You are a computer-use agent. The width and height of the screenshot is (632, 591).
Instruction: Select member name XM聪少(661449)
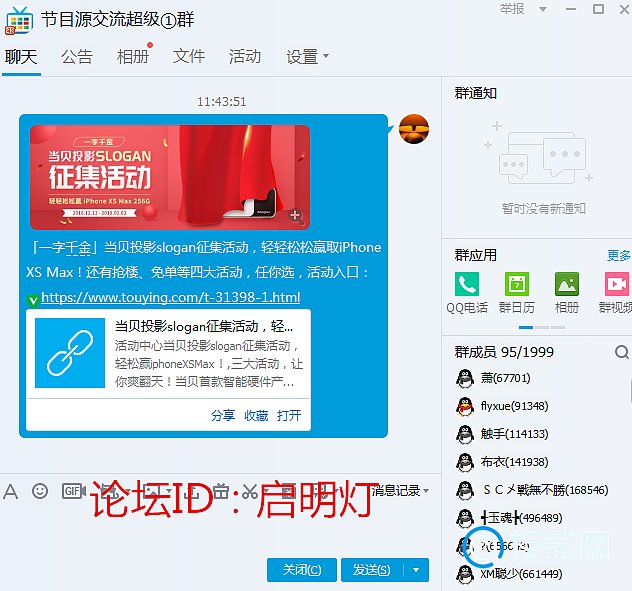(x=521, y=574)
